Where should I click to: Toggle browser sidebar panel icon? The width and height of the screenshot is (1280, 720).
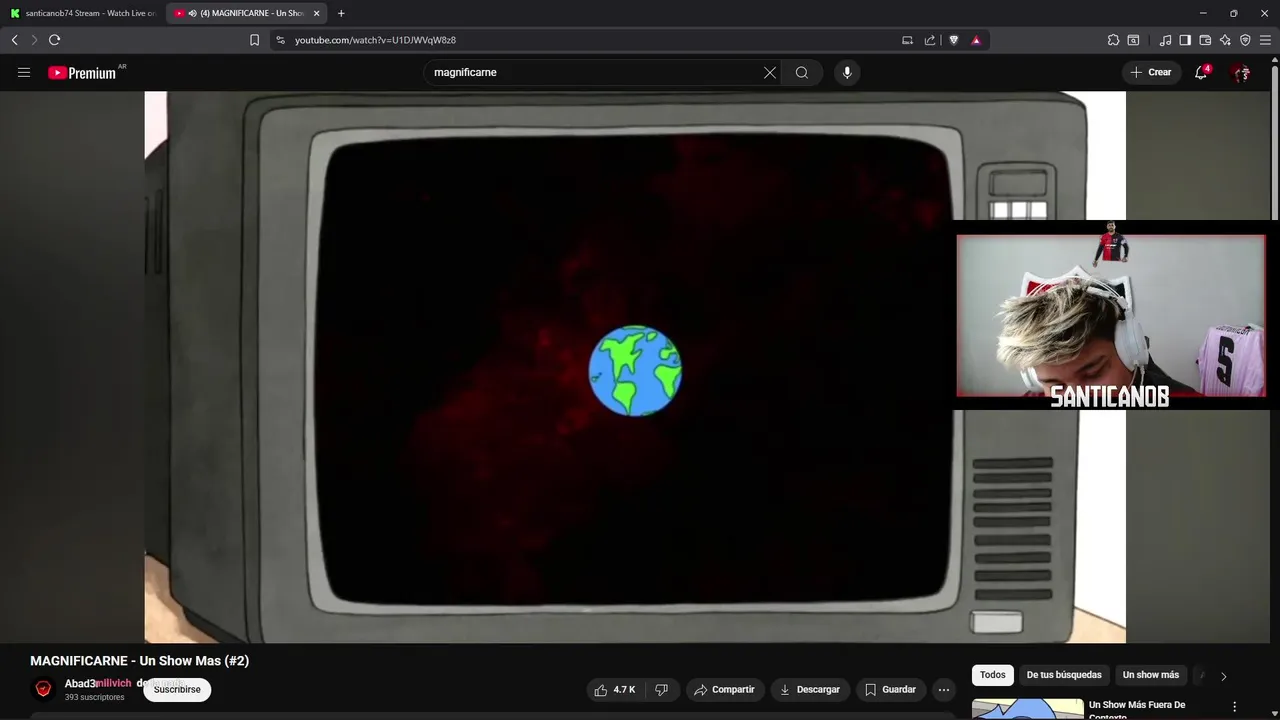pos(1185,40)
